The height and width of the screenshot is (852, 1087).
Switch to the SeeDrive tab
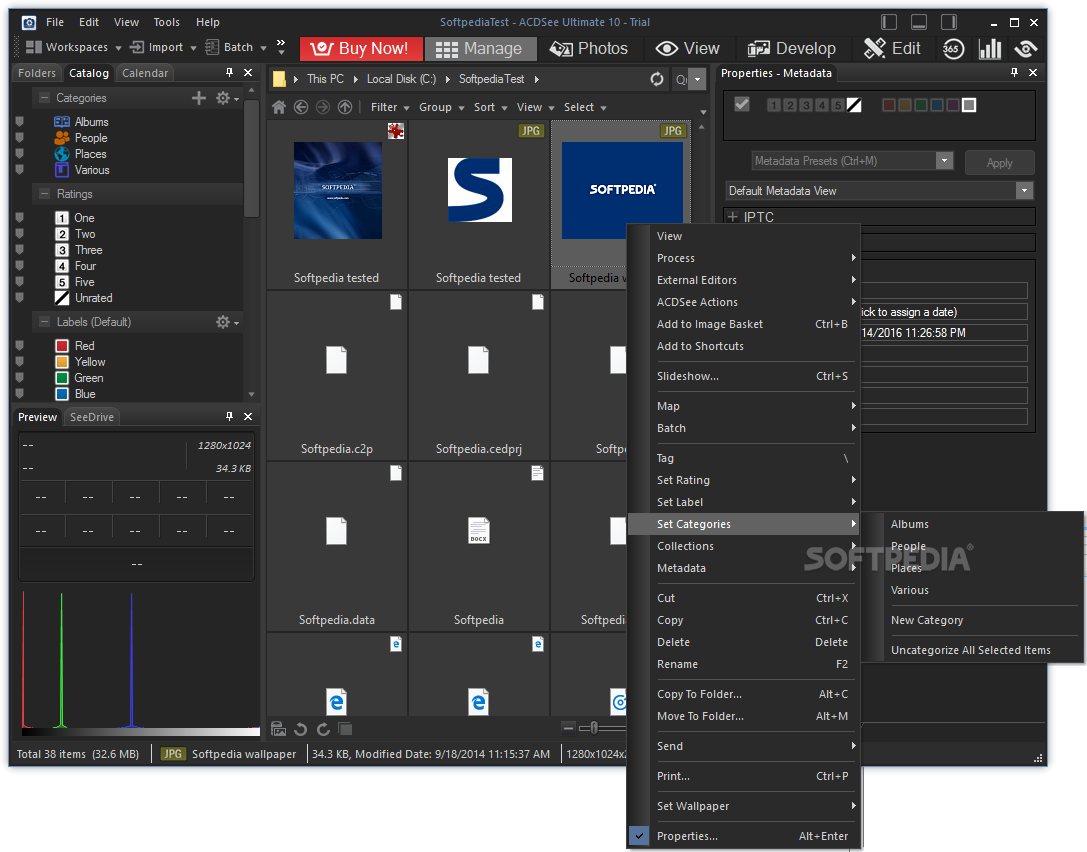click(x=92, y=417)
